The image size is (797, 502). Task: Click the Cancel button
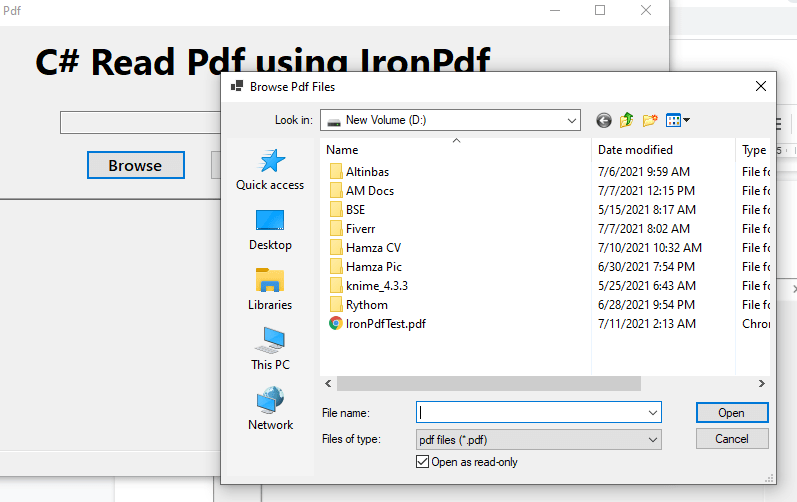coord(731,439)
